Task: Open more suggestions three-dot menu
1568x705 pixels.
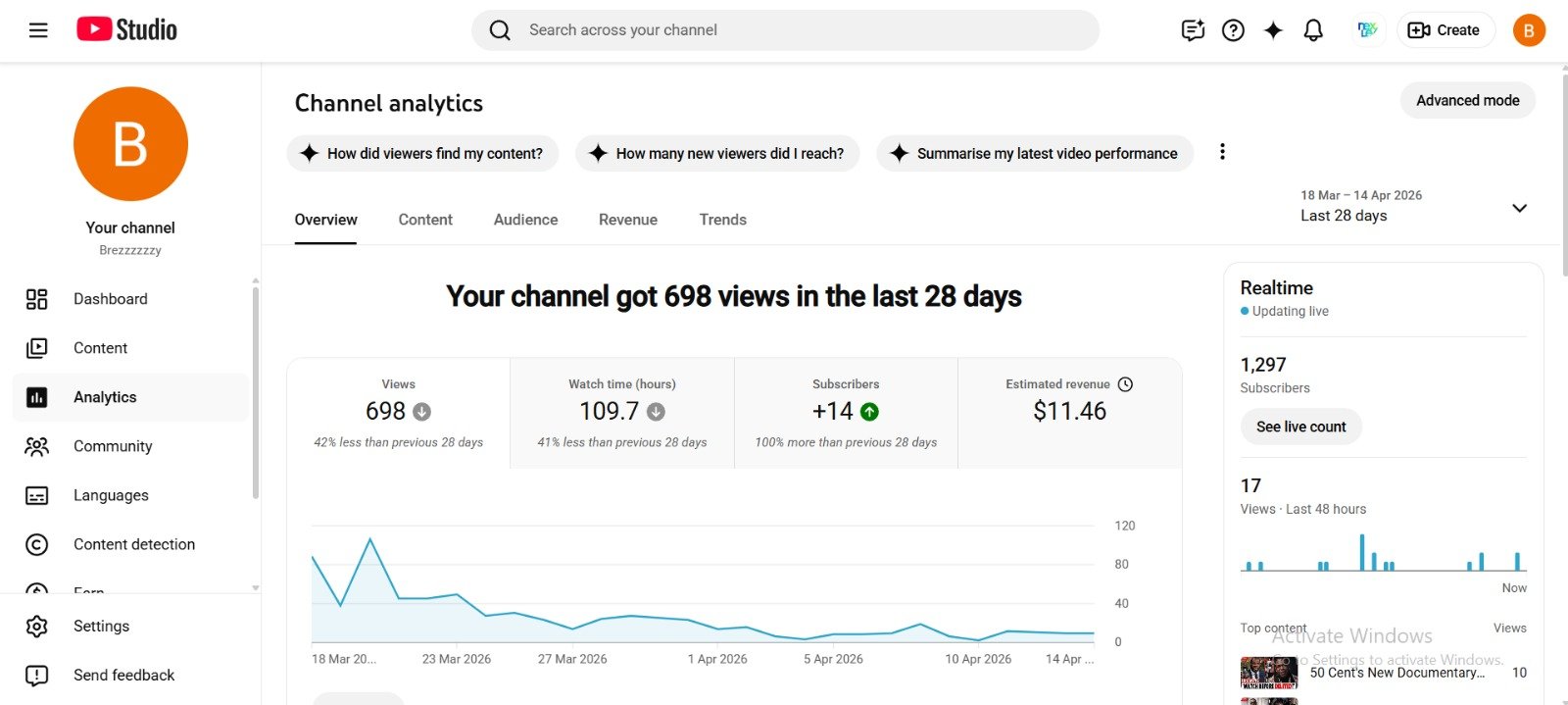Action: tap(1222, 152)
